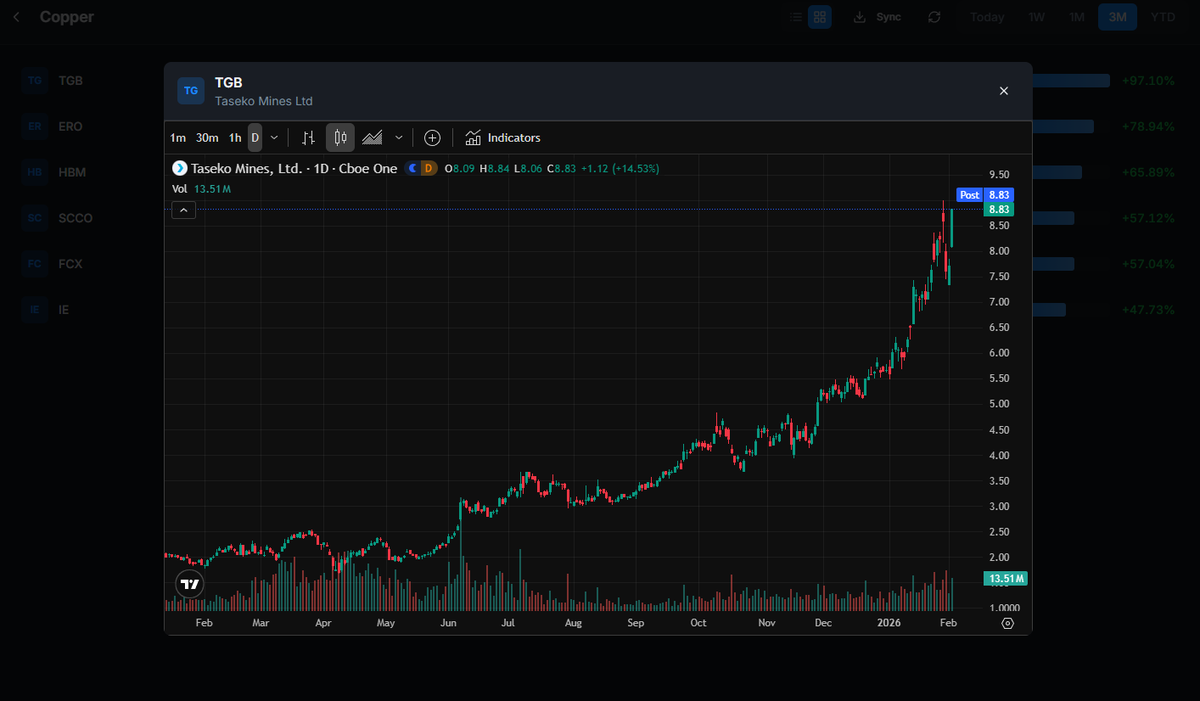1200x701 pixels.
Task: Click the Taseko Mines Ltd subtitle in header
Action: click(x=264, y=101)
